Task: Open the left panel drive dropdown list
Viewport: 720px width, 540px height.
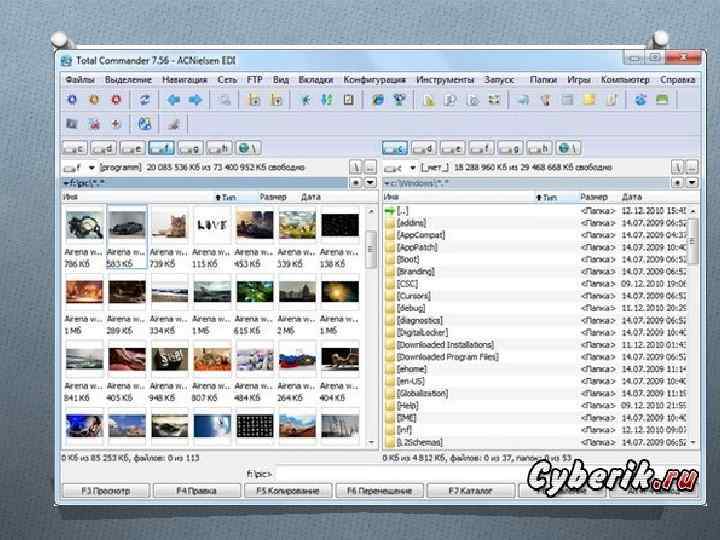Action: [x=91, y=168]
